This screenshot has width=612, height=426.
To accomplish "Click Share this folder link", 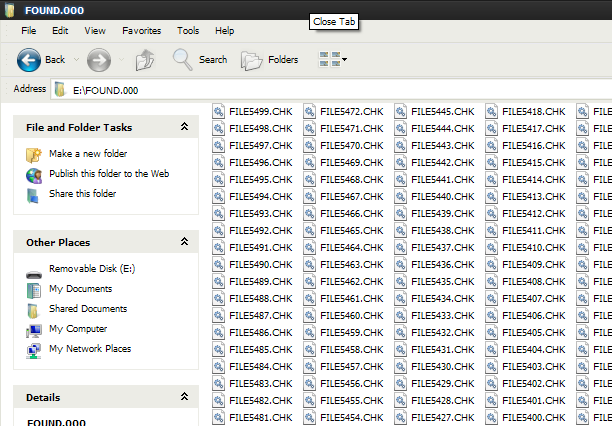I will coord(82,193).
